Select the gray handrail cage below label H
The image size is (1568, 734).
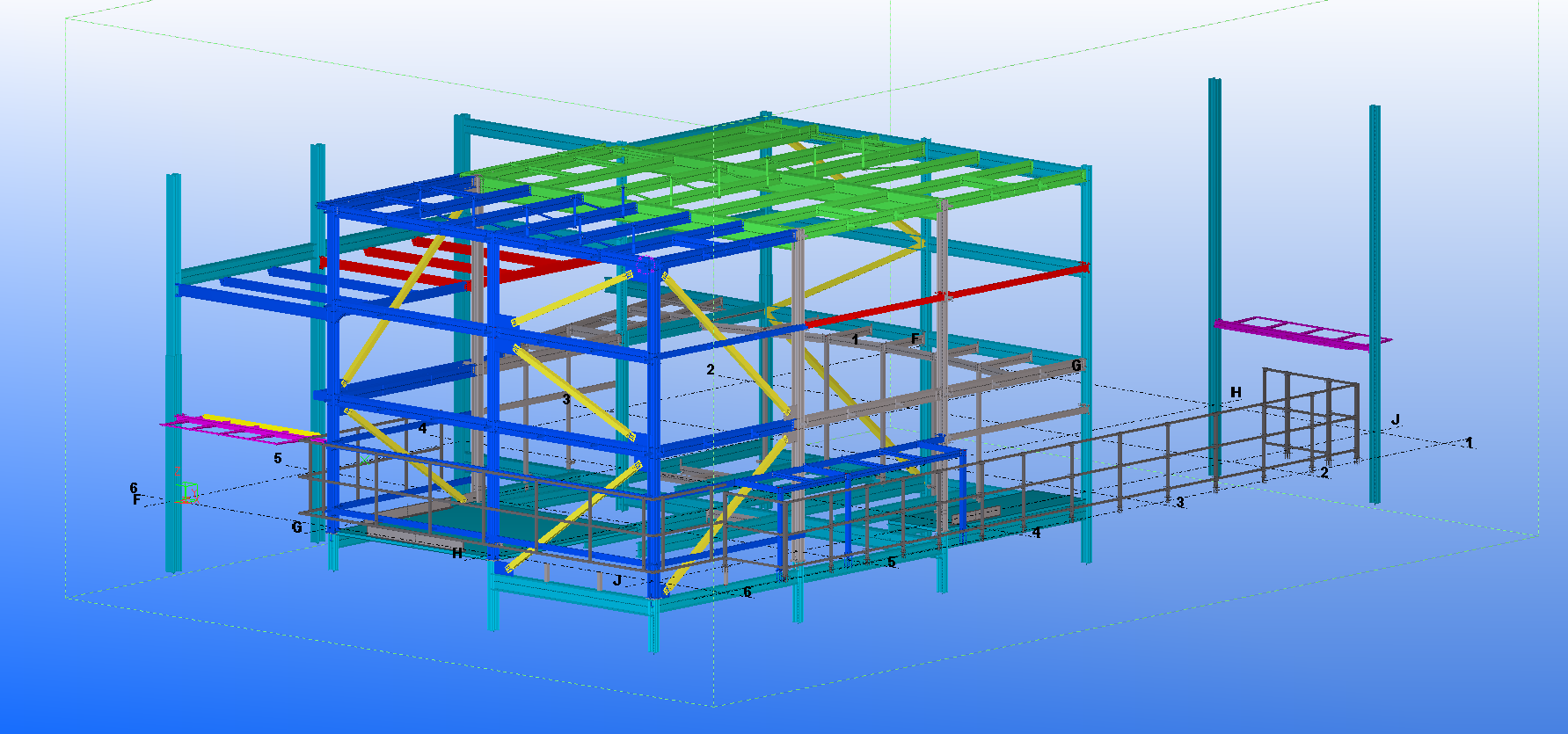1310,415
